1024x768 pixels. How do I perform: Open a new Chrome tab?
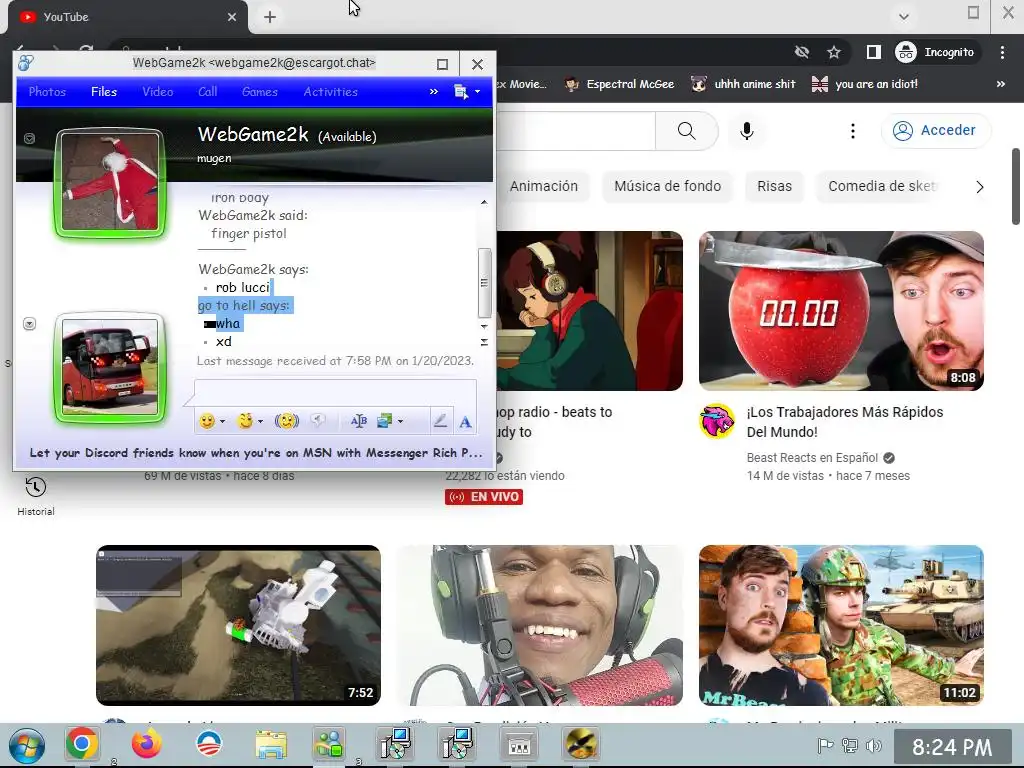[270, 18]
